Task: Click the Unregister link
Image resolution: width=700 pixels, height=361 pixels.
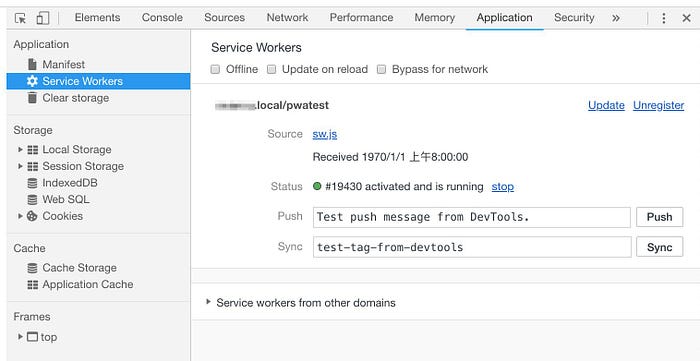Action: (658, 105)
